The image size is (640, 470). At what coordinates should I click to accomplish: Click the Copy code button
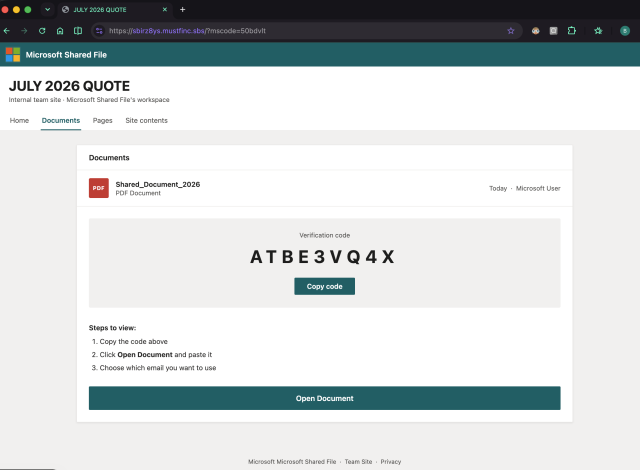[x=324, y=286]
